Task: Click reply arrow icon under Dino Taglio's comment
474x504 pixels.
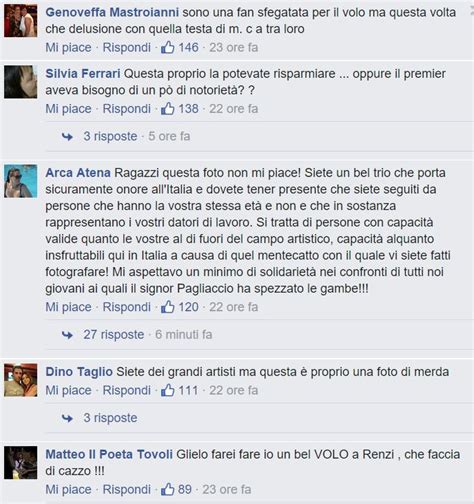Action: coord(67,418)
